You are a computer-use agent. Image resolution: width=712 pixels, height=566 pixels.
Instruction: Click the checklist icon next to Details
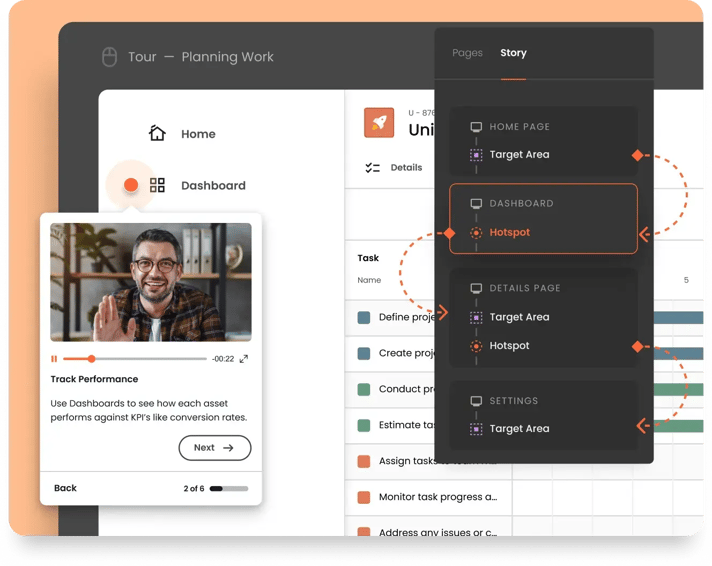(x=372, y=168)
